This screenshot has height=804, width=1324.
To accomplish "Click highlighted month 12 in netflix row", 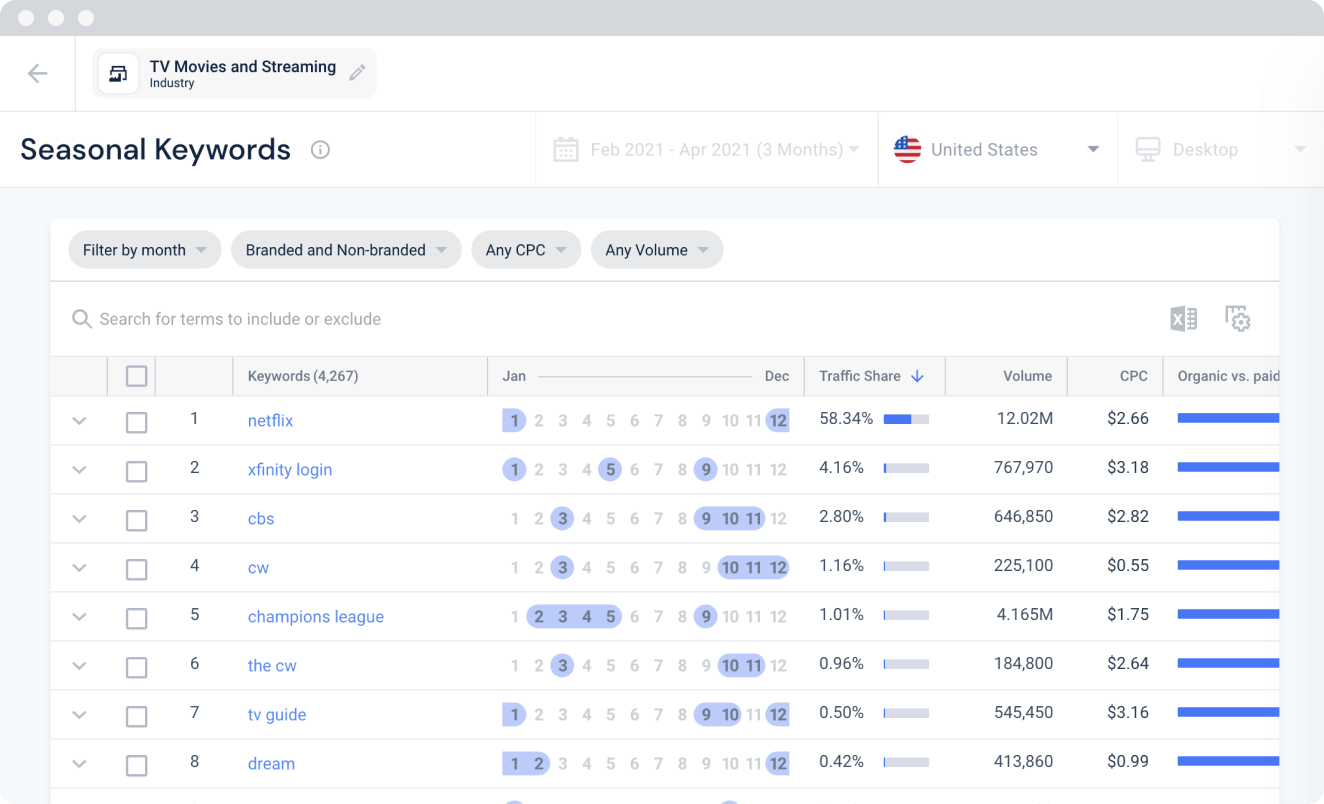I will pos(778,421).
